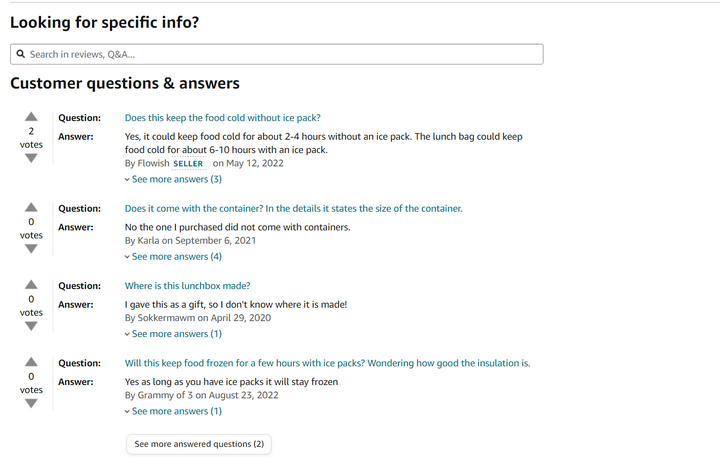Image resolution: width=720 pixels, height=457 pixels.
Task: Click See more answered questions (2) button
Action: pos(199,444)
